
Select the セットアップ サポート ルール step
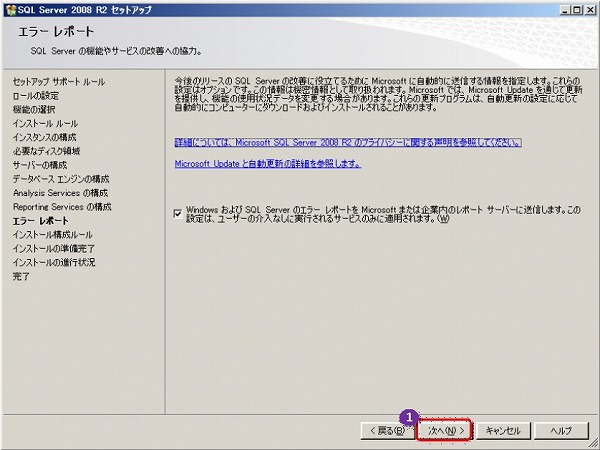tap(59, 82)
